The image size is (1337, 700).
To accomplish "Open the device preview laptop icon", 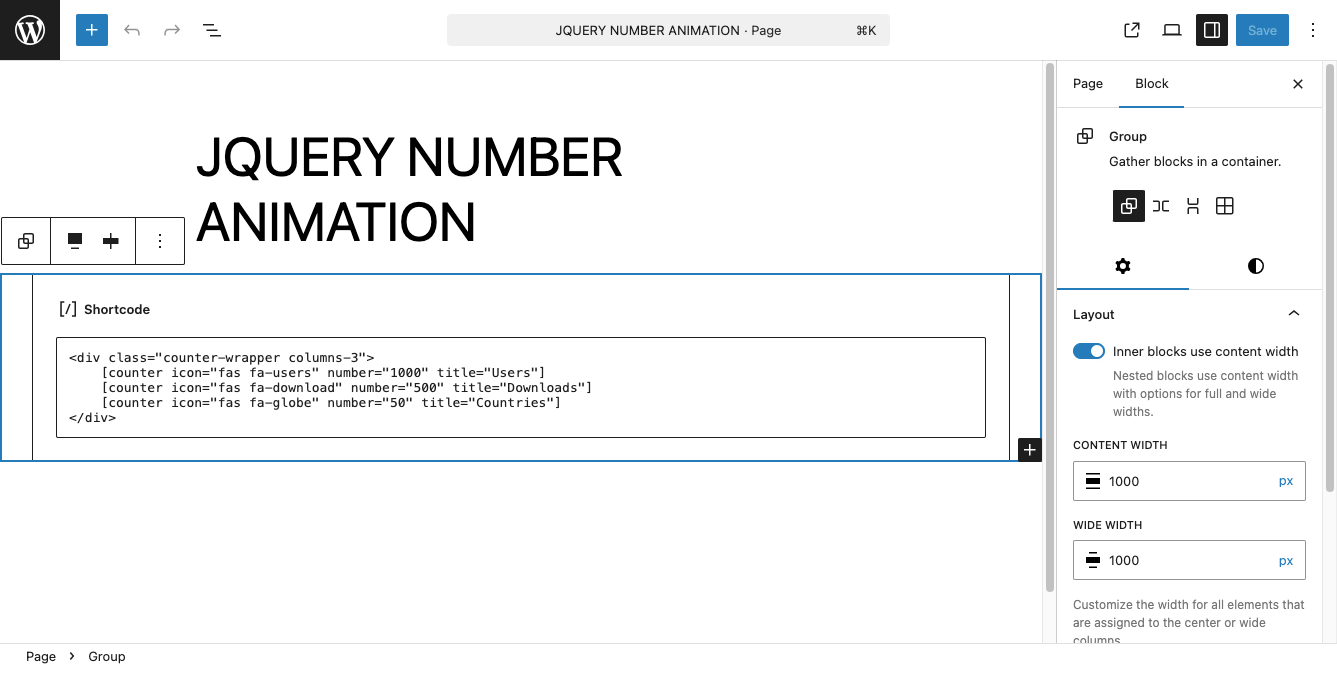I will [1172, 30].
